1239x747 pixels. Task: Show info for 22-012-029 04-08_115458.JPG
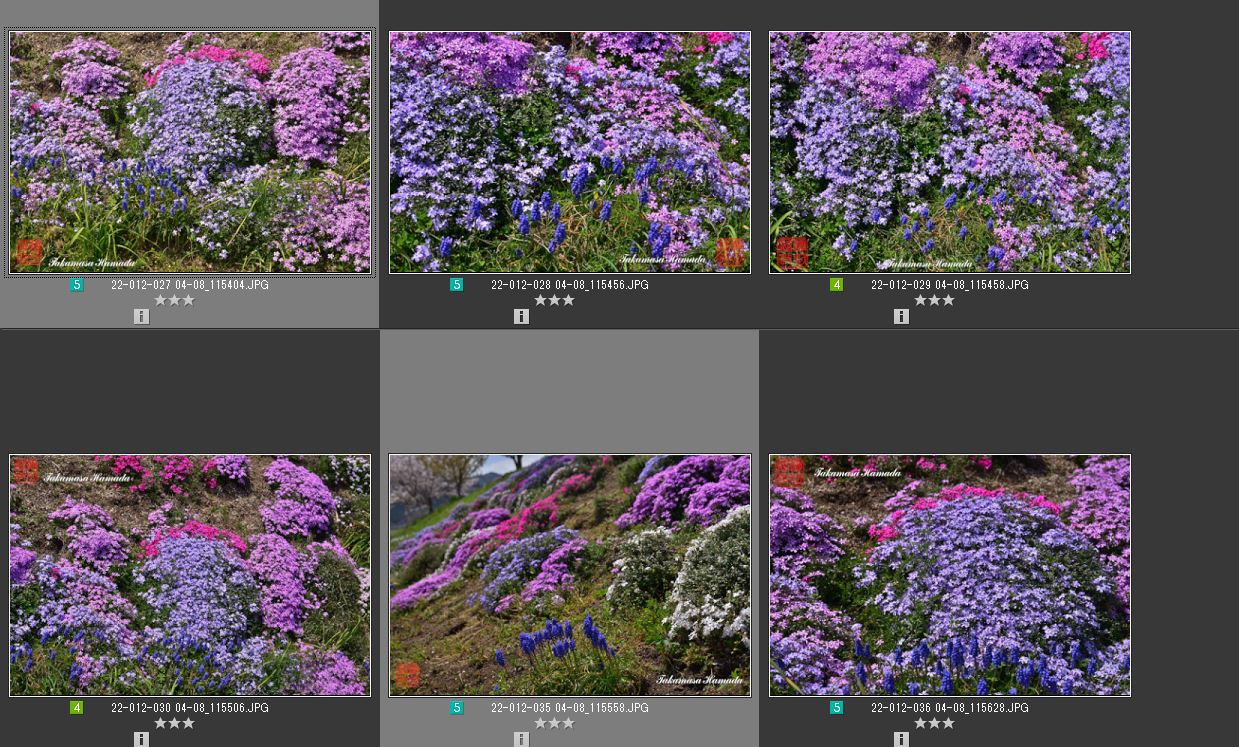point(901,317)
